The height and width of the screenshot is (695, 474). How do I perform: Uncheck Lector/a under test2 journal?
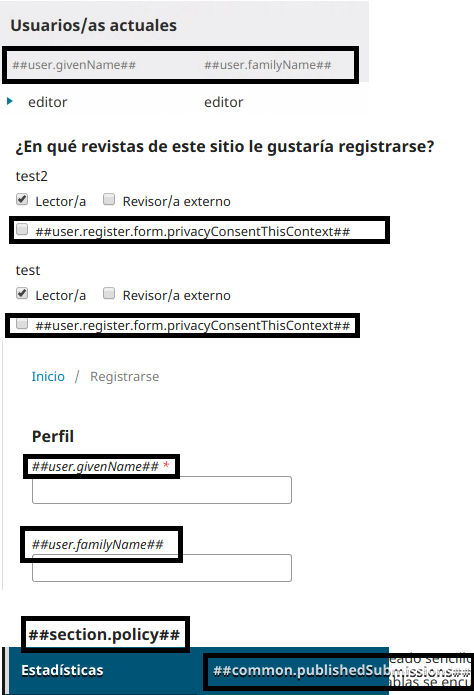click(22, 199)
